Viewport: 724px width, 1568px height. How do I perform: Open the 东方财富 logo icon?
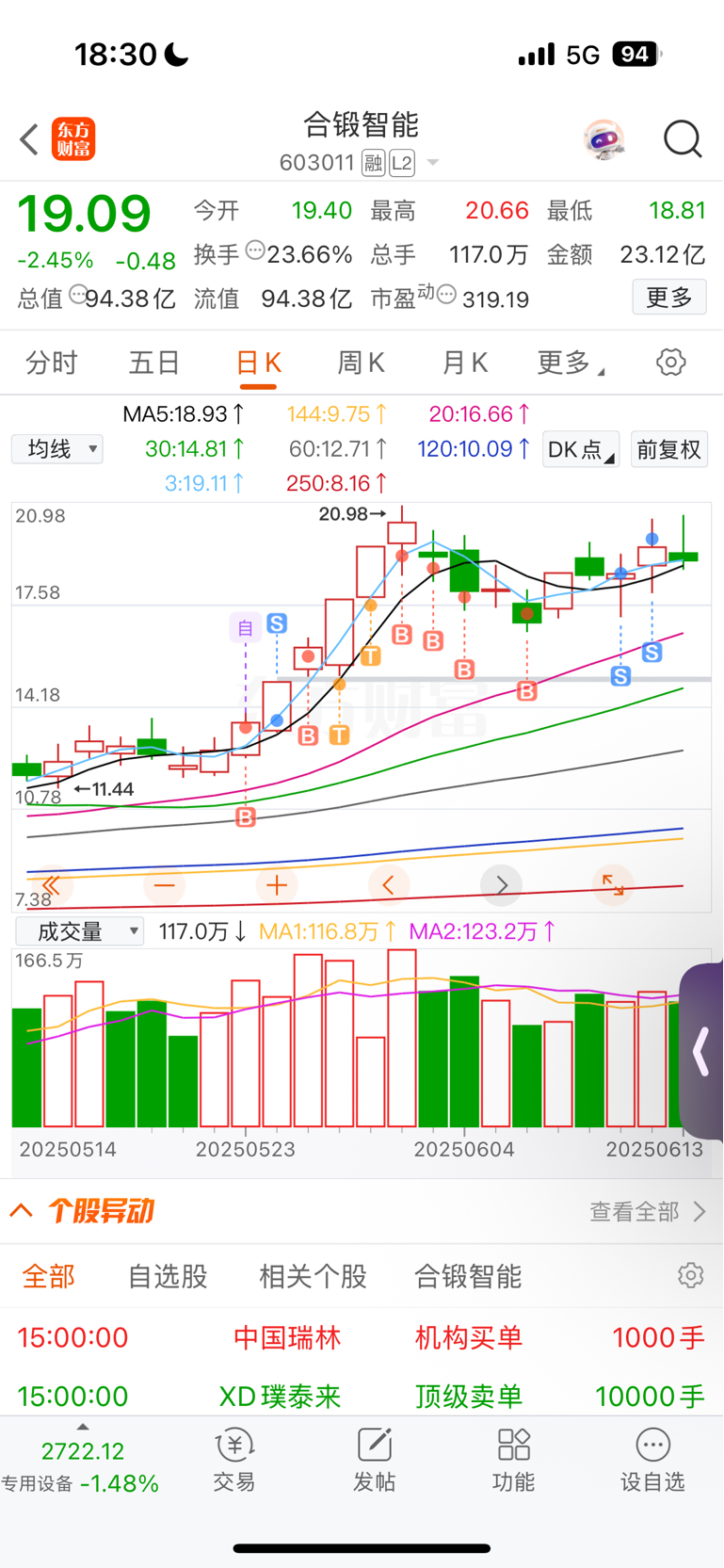point(73,139)
